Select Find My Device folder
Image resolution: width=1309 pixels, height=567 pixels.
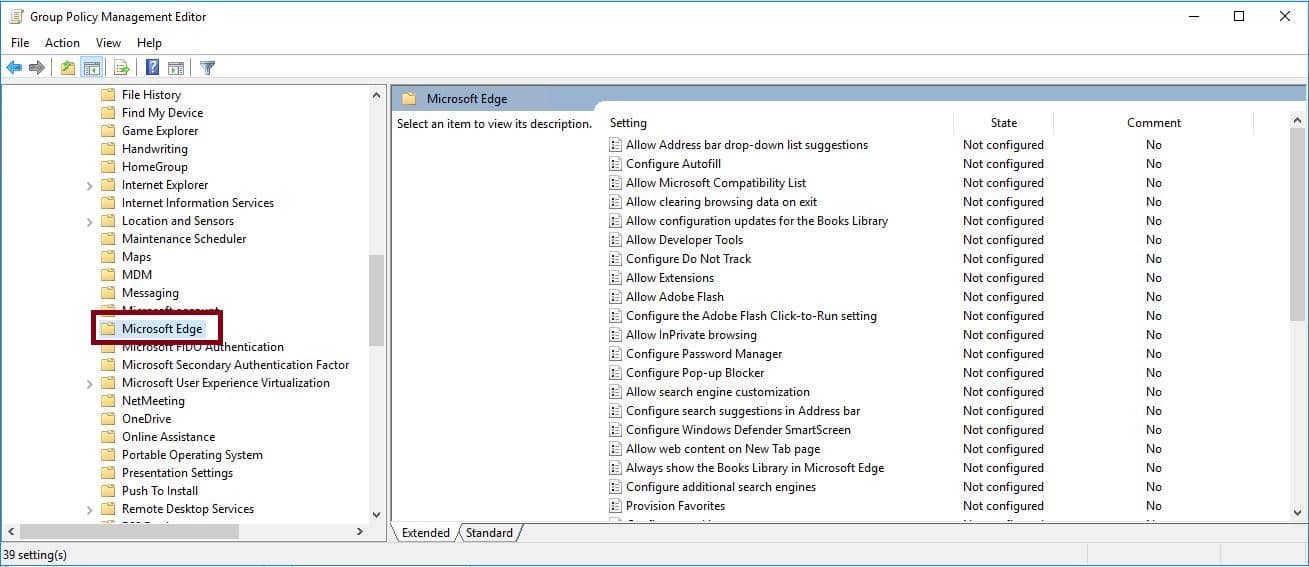point(162,113)
